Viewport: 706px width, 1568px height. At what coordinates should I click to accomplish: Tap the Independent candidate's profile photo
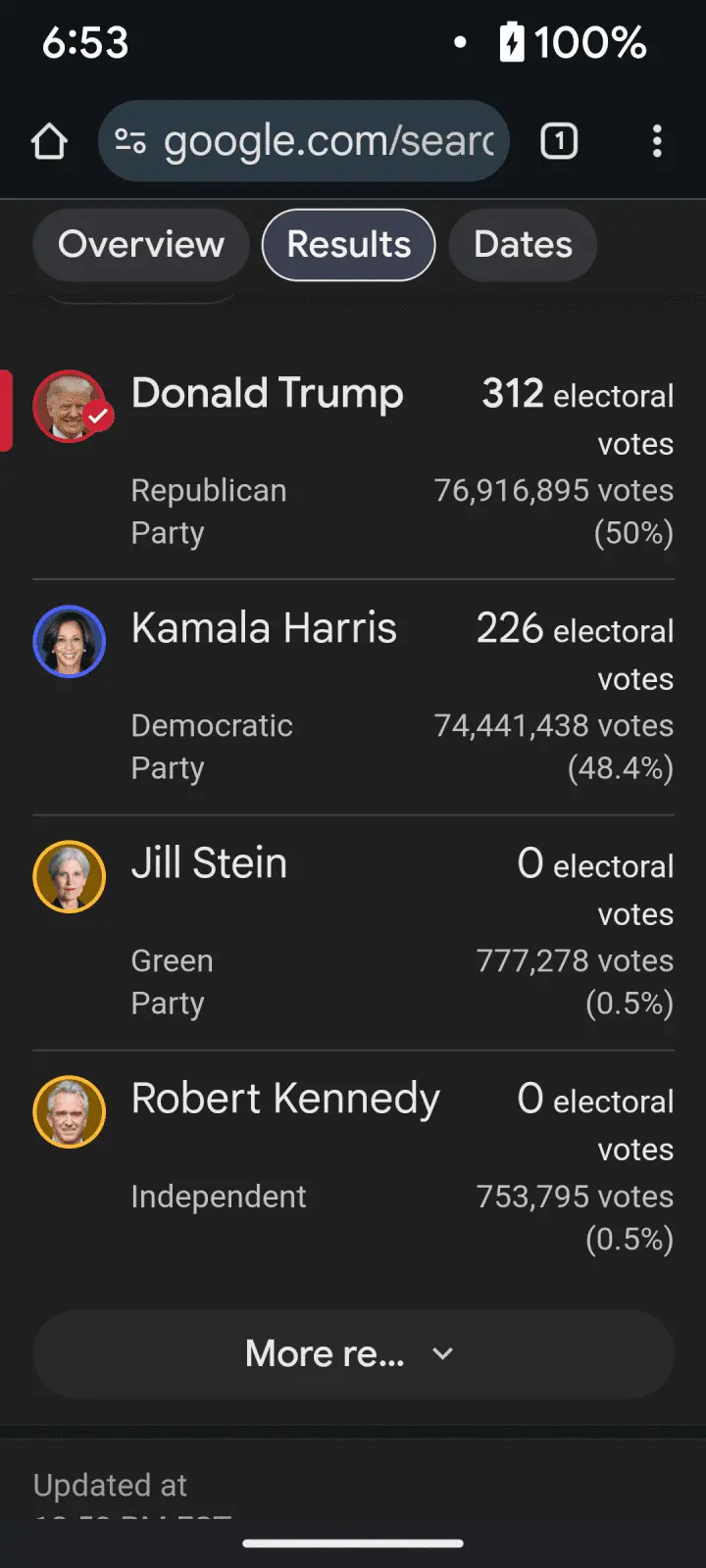(69, 1112)
